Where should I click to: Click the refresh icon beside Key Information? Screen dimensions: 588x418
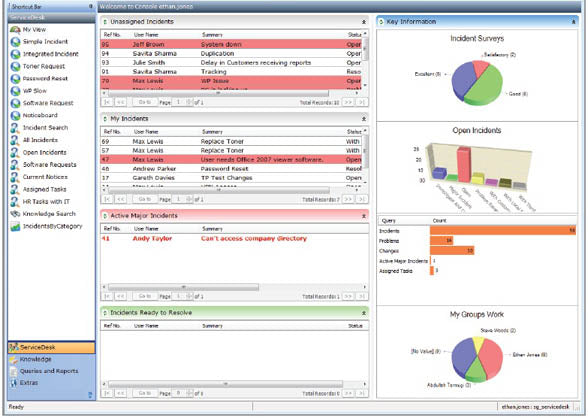pyautogui.click(x=381, y=22)
